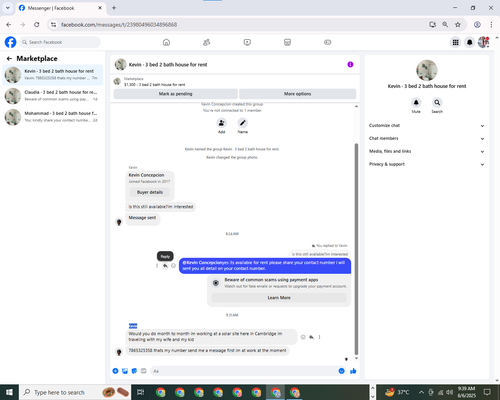The image size is (500, 400).
Task: Show hidden system tray icons
Action: pos(421,392)
